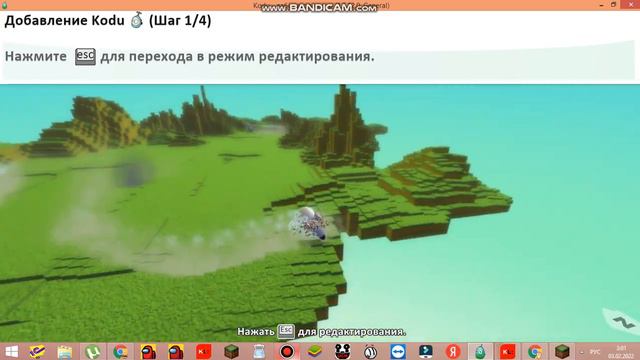Switch the РУС input language indicator
The width and height of the screenshot is (640, 360).
click(x=595, y=352)
